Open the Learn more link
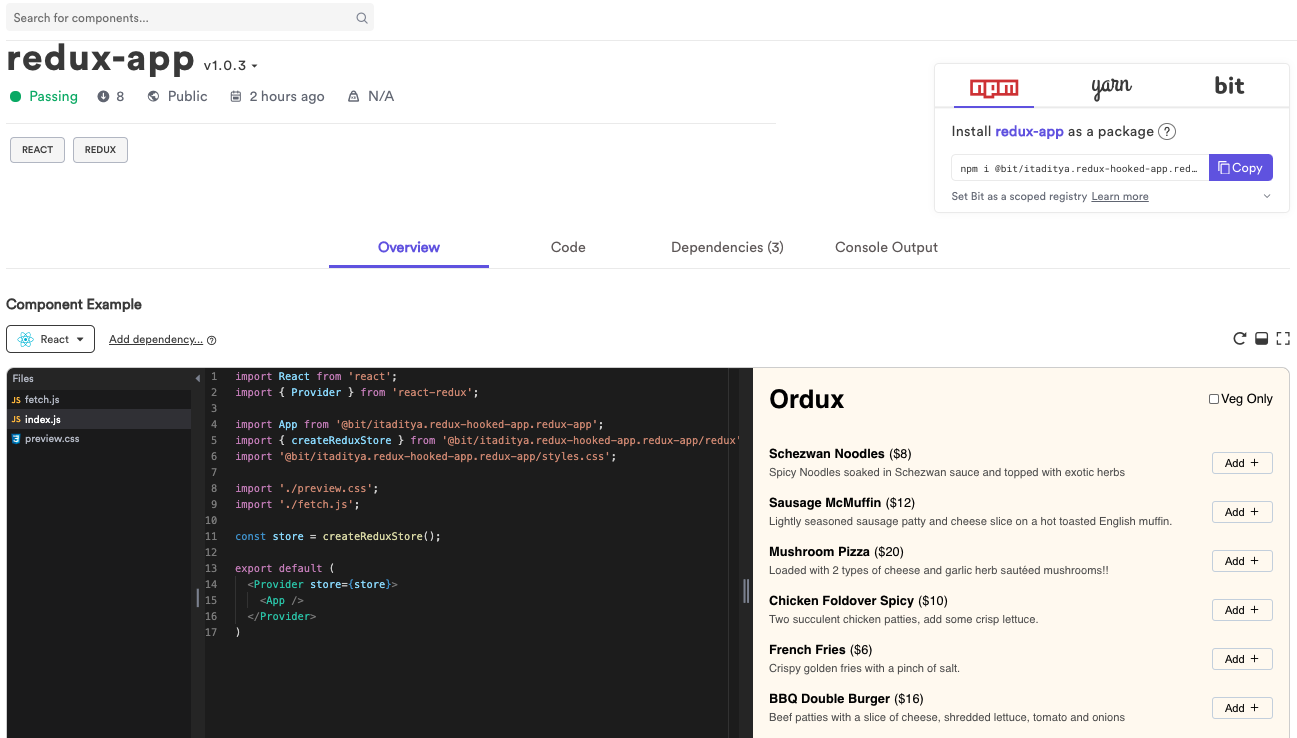 coord(1119,196)
